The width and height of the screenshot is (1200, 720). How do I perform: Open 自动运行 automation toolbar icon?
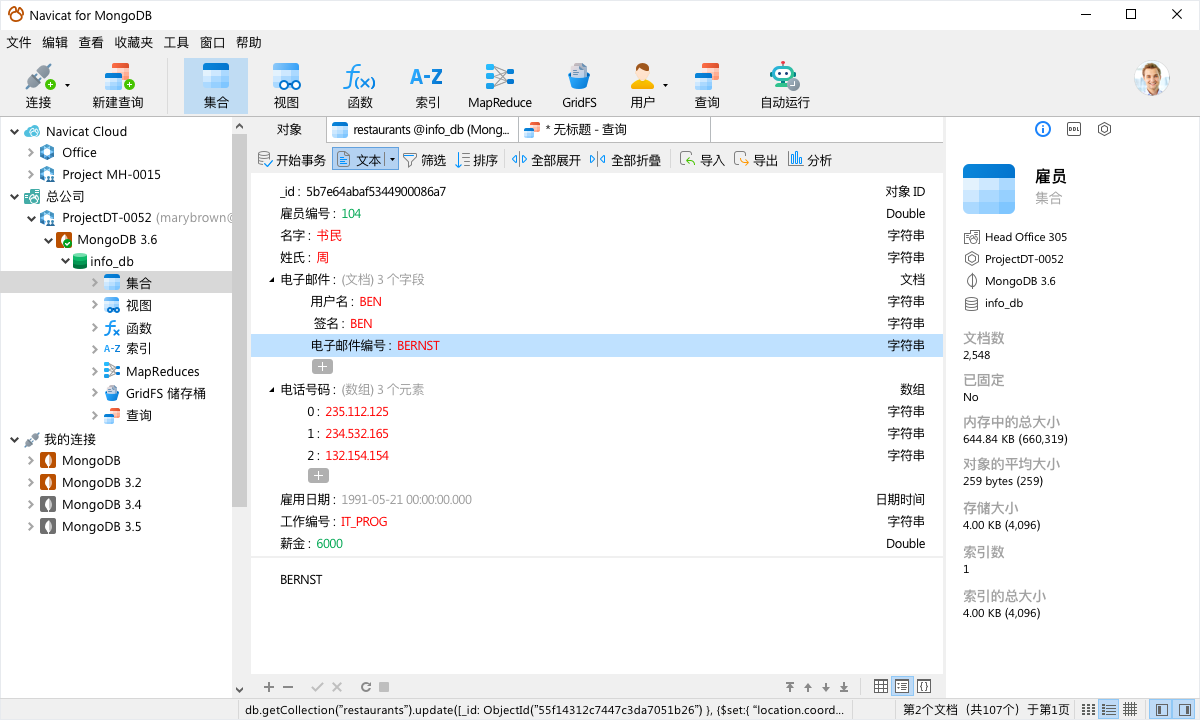coord(784,86)
